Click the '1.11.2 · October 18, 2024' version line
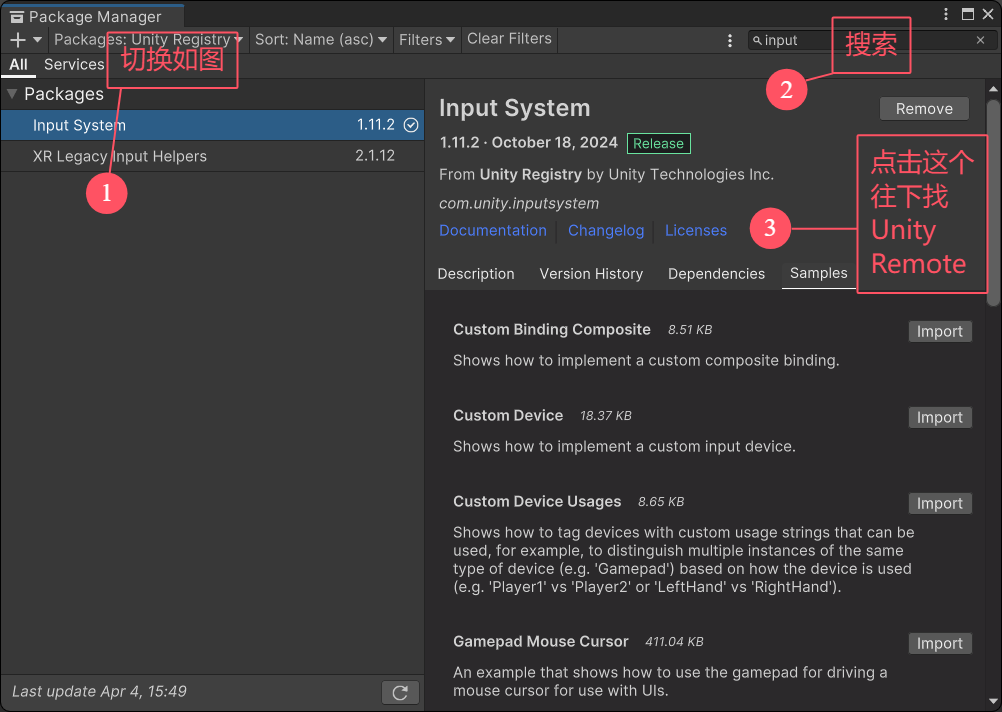 528,143
